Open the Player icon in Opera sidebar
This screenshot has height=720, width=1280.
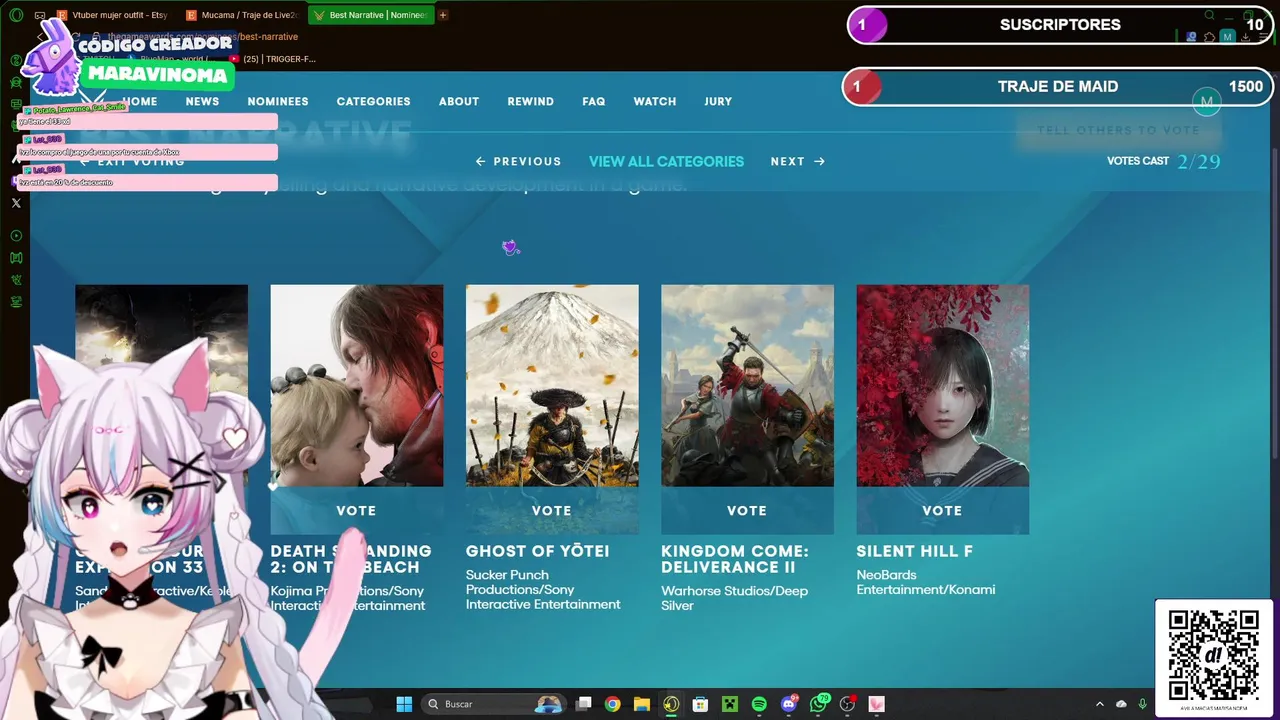[x=16, y=236]
